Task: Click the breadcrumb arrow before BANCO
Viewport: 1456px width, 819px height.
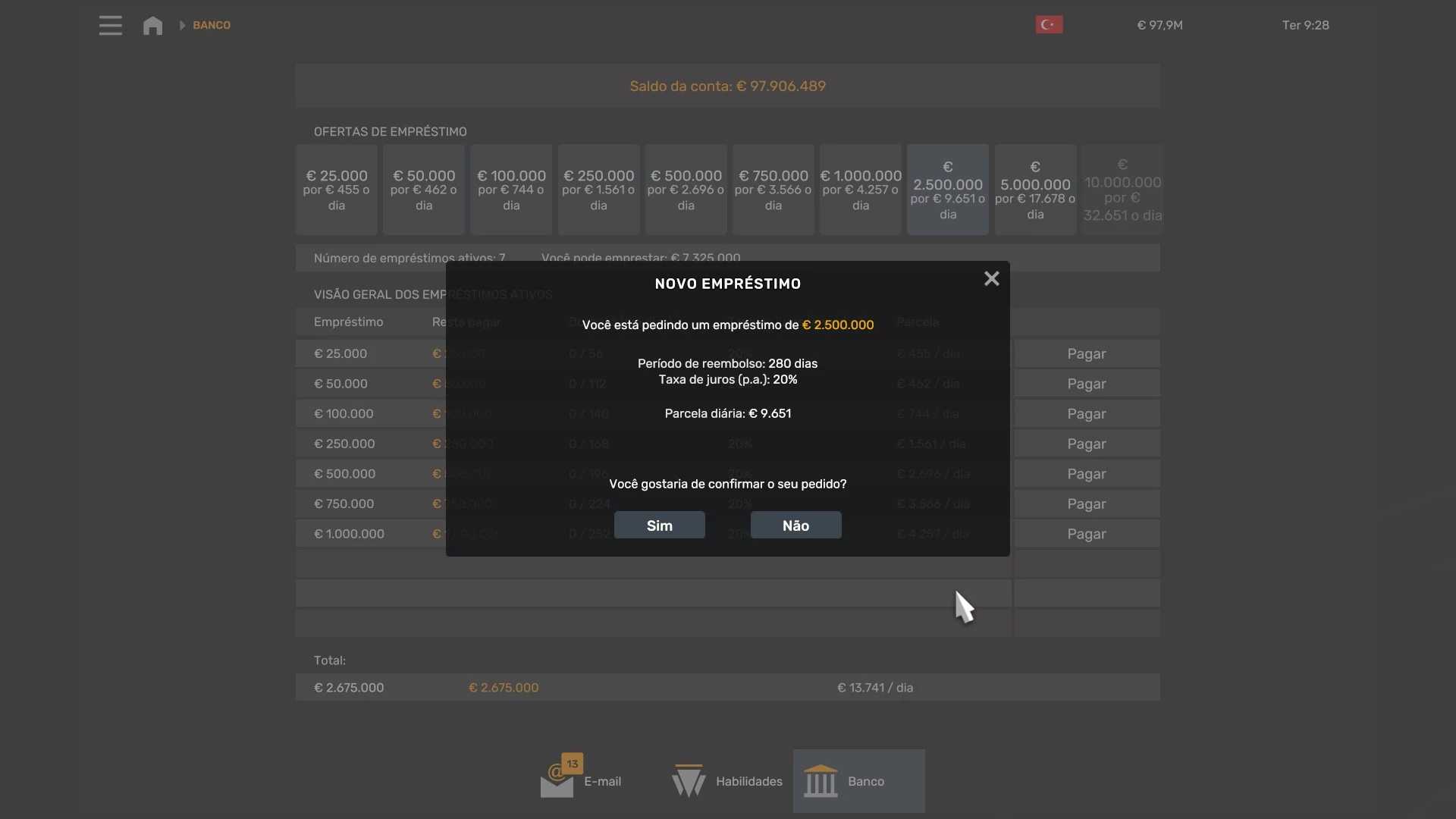Action: click(182, 25)
